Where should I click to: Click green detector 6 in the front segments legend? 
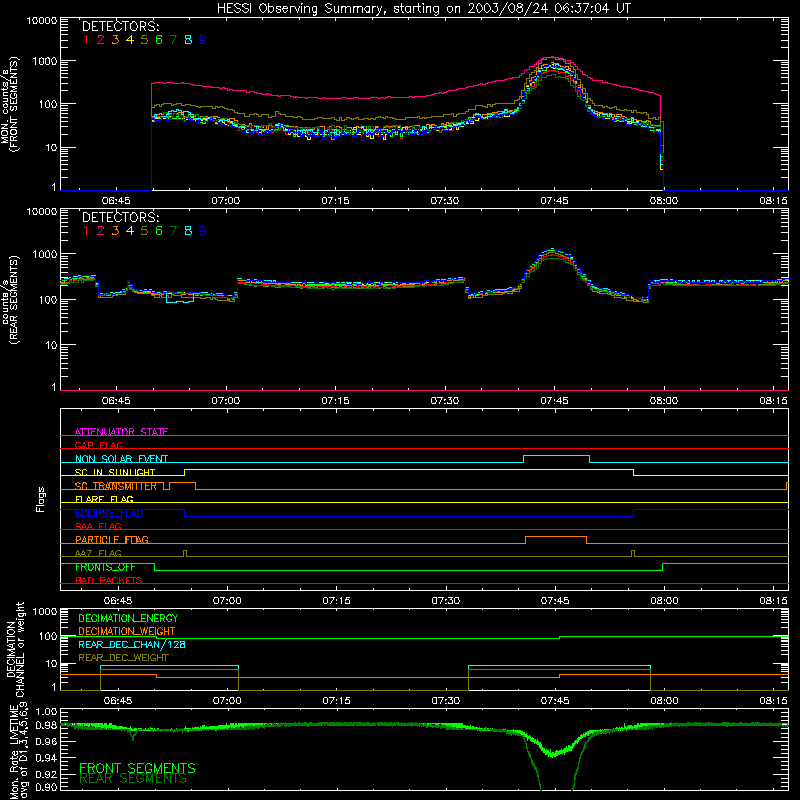pos(159,40)
